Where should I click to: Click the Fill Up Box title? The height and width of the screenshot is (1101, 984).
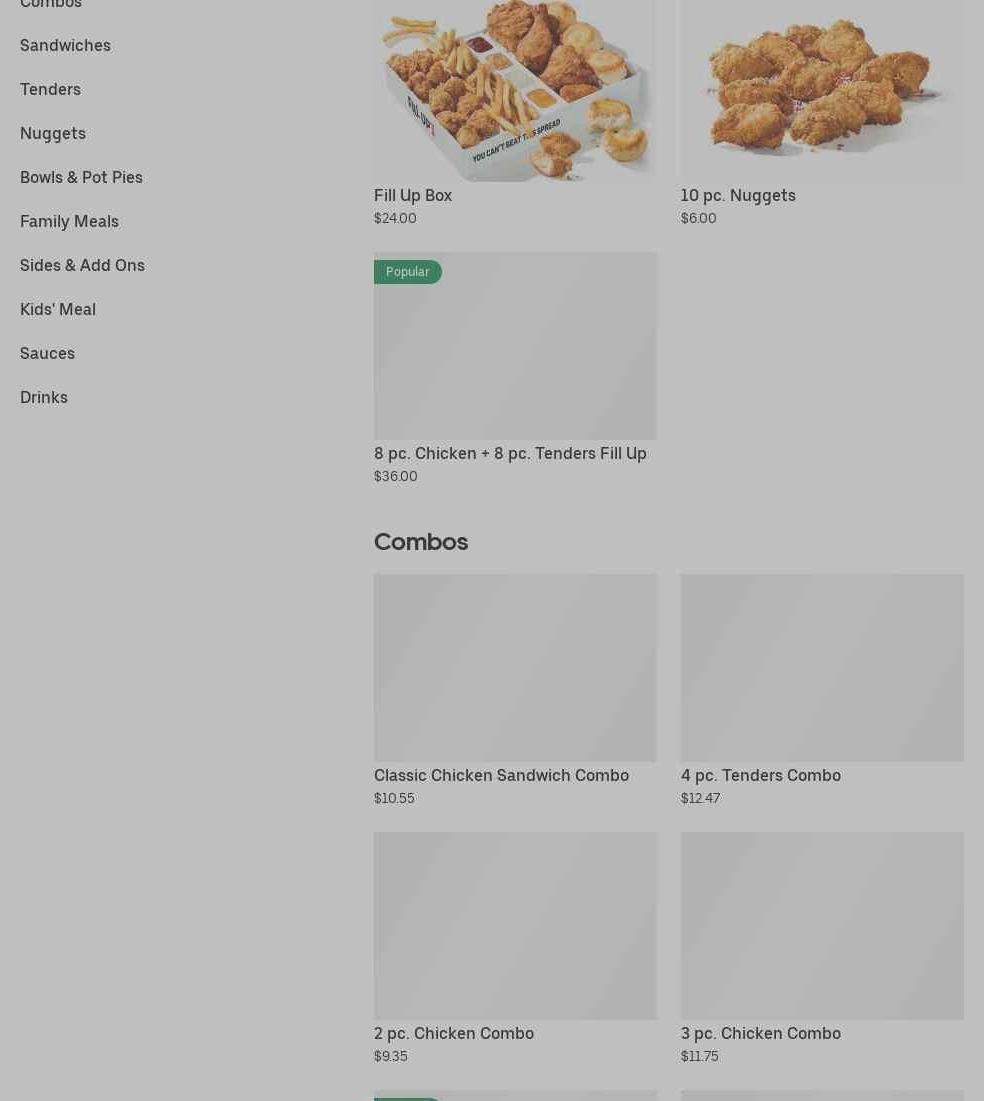[x=413, y=196]
